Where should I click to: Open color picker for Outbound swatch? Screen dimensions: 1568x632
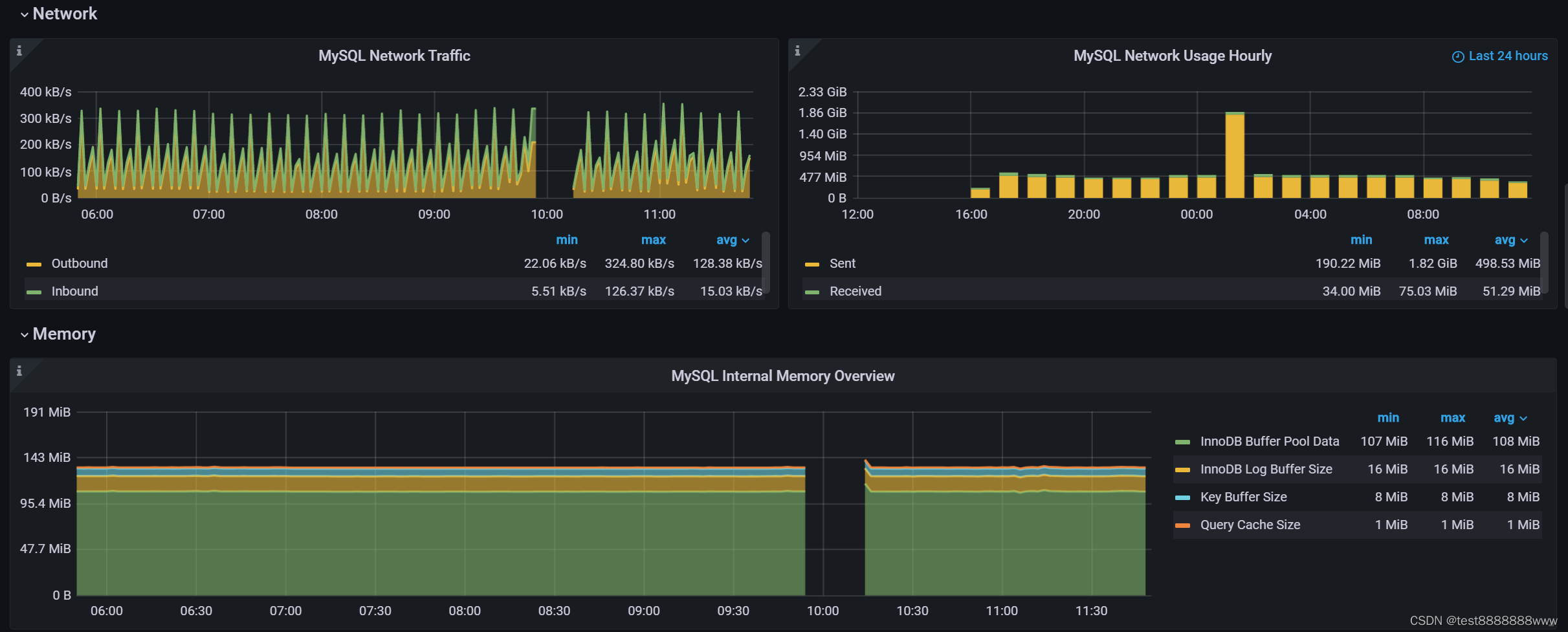coord(34,265)
